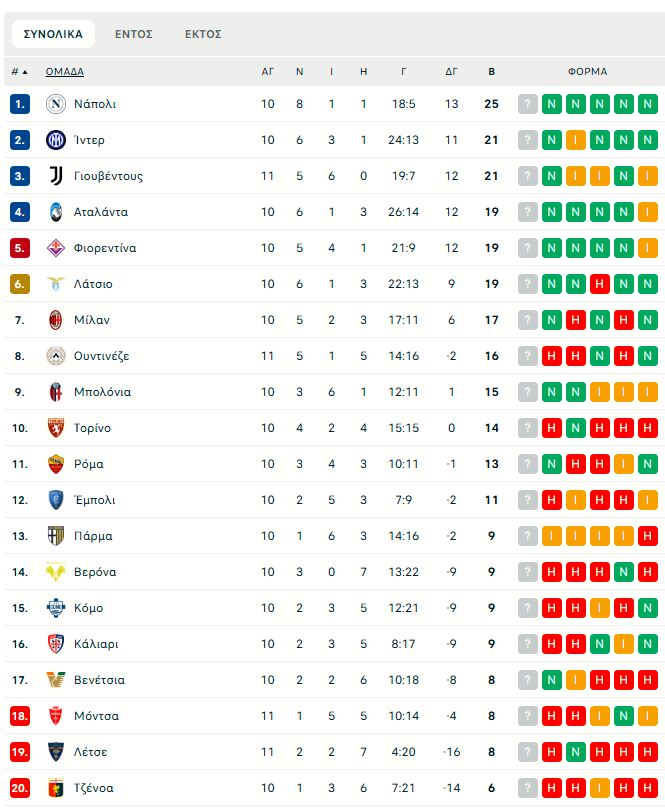Switch to the ΕΚΤΟΣ tab
The image size is (665, 808).
click(x=203, y=34)
